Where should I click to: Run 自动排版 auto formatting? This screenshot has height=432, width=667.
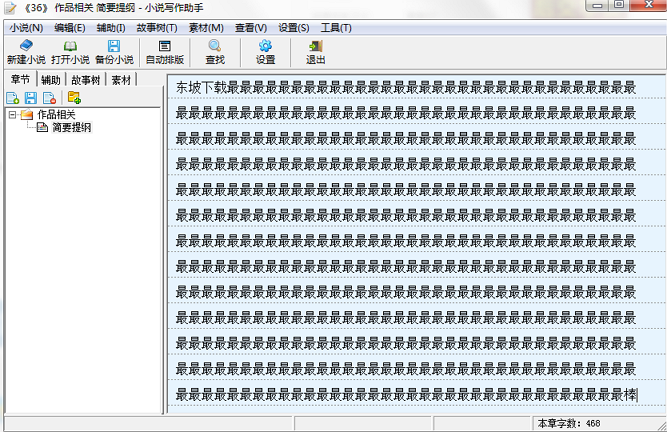[165, 52]
